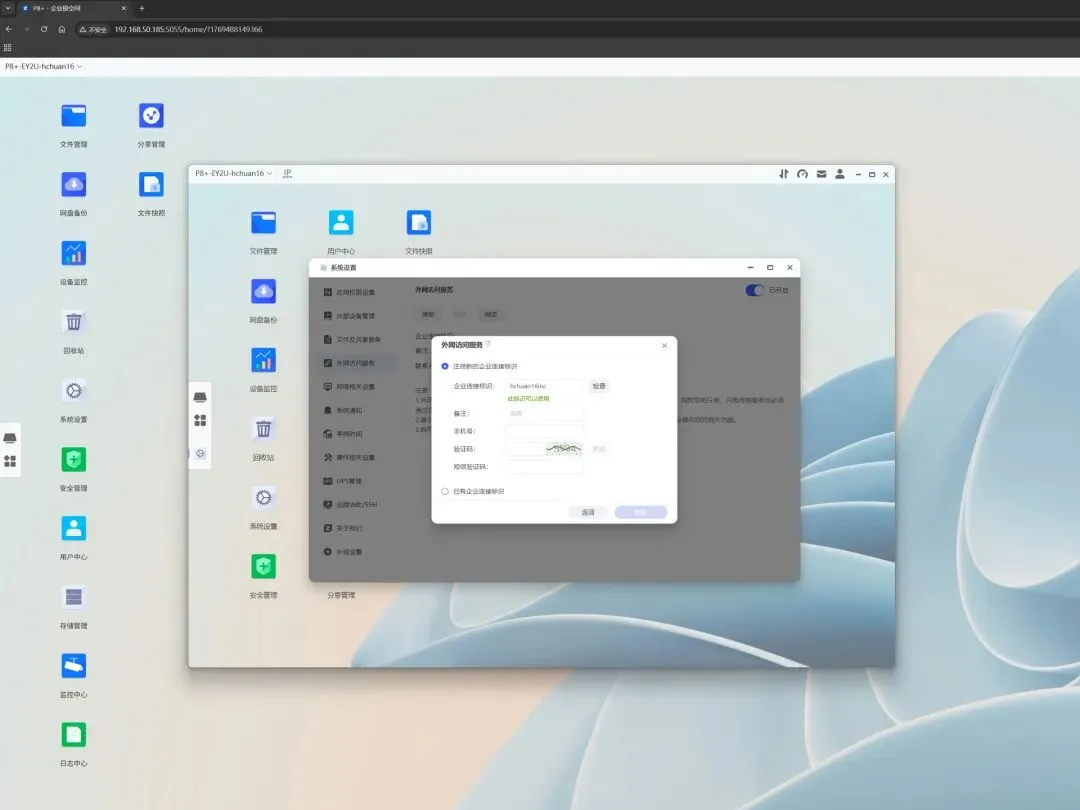Open 文件快照 icon inside the inner P8+ window
This screenshot has width=1080, height=810.
coord(419,222)
